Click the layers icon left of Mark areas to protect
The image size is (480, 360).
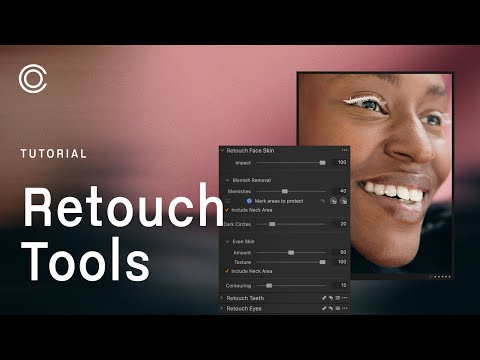pyautogui.click(x=228, y=201)
